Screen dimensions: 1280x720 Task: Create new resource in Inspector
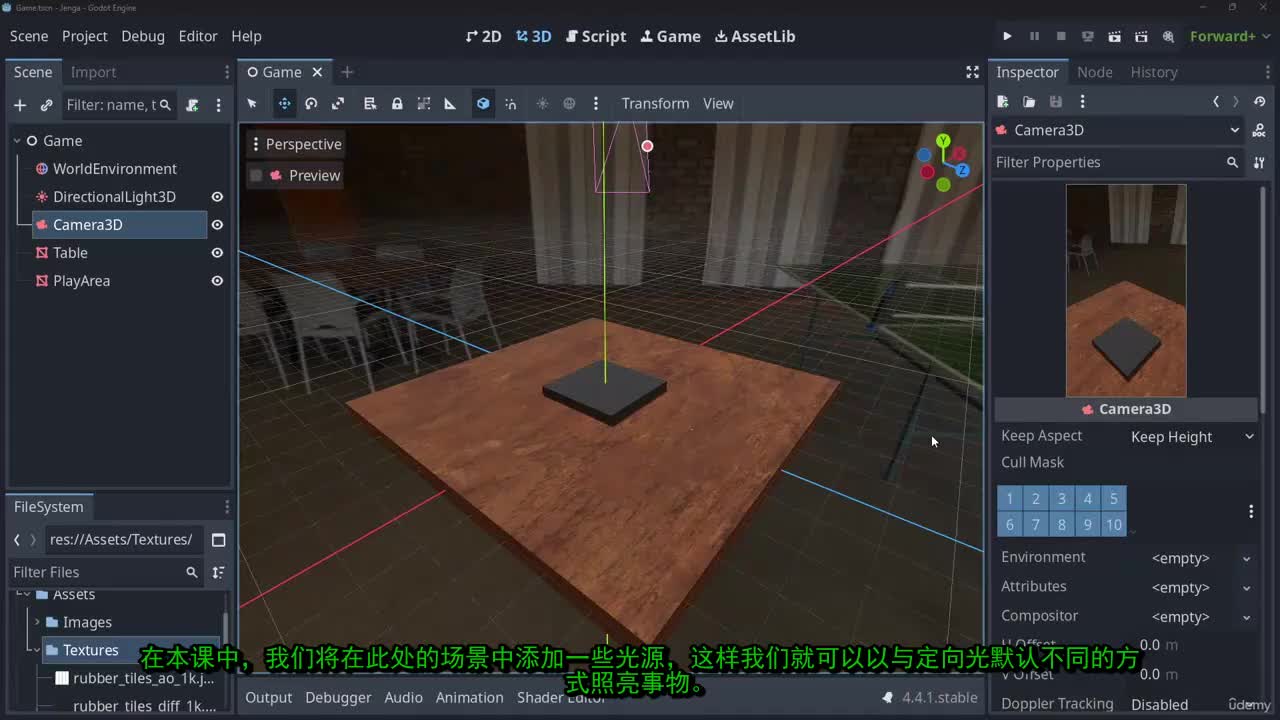(x=1002, y=102)
